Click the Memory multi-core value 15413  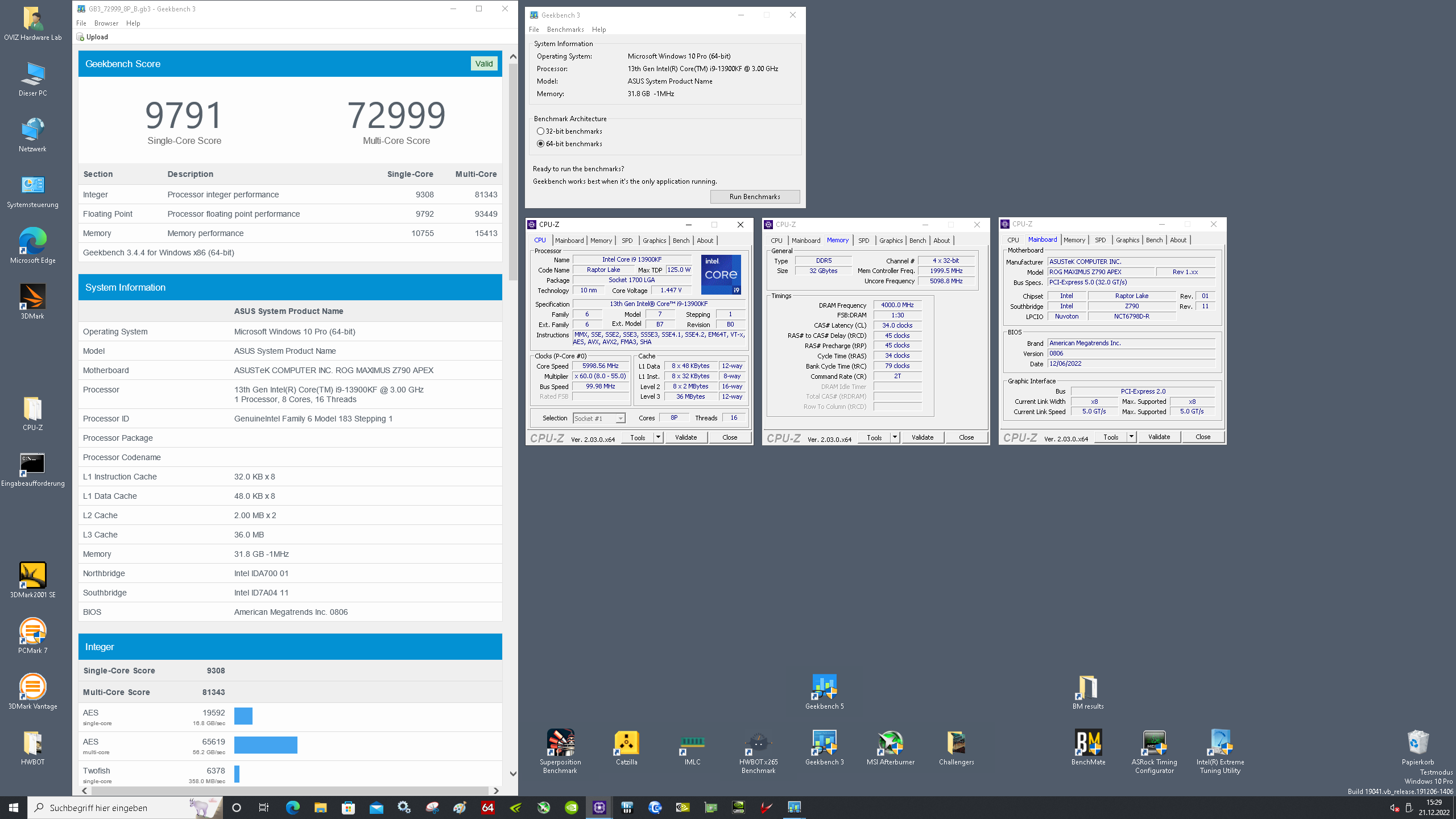[486, 233]
